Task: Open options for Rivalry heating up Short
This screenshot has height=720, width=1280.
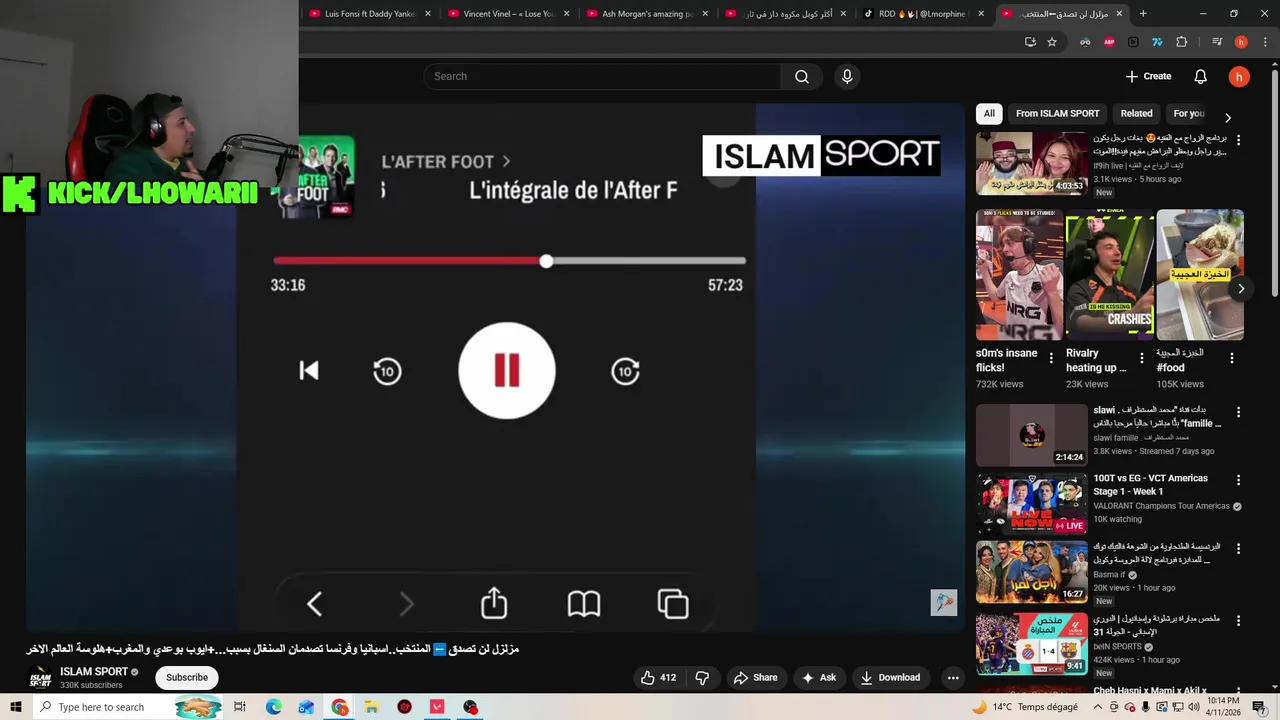Action: tap(1142, 358)
